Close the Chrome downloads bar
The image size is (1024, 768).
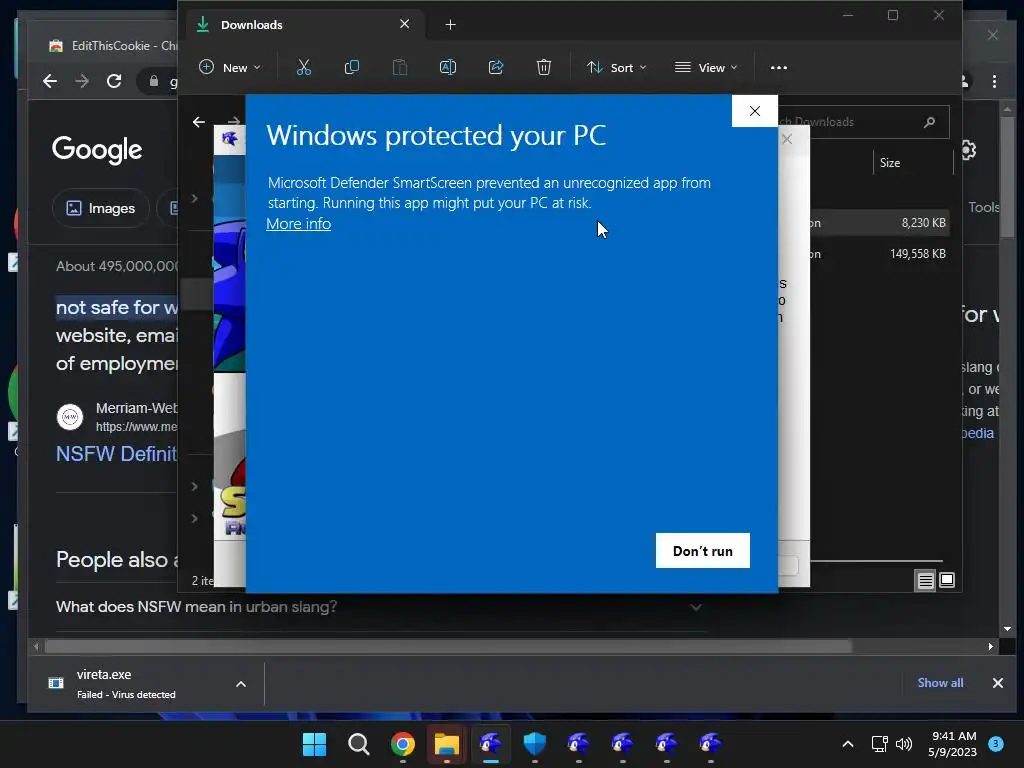point(998,683)
